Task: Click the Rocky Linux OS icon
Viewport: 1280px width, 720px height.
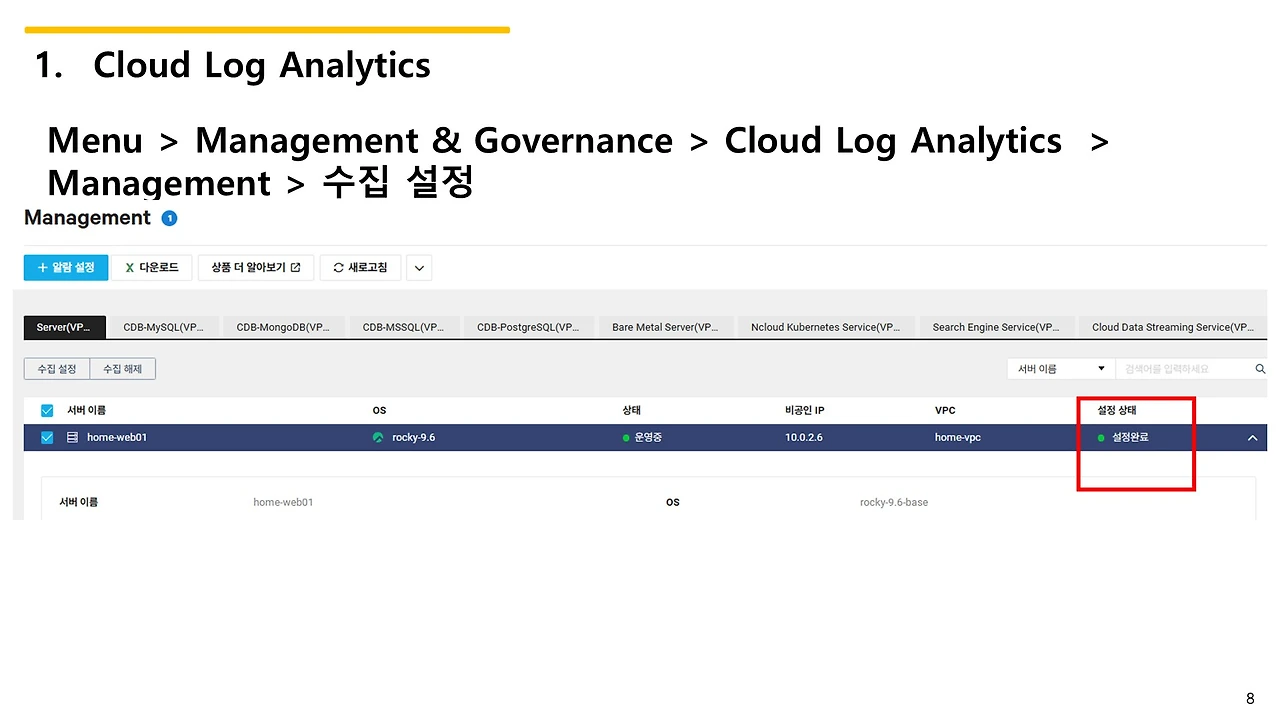Action: click(378, 437)
